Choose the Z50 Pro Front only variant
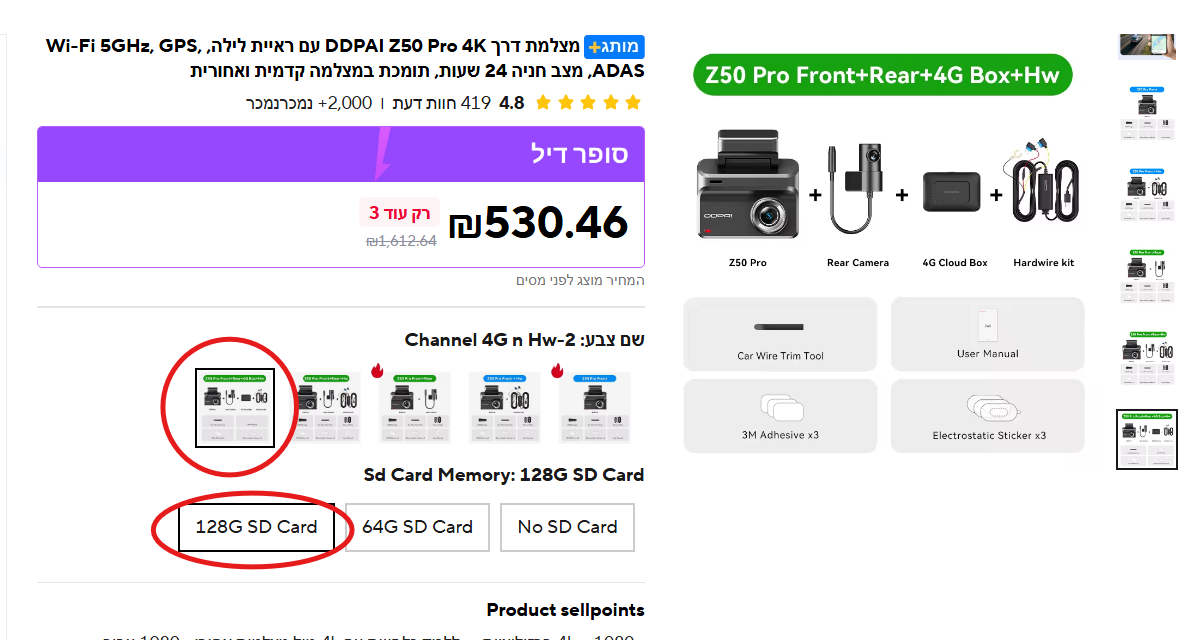Image resolution: width=1198 pixels, height=640 pixels. [x=594, y=408]
